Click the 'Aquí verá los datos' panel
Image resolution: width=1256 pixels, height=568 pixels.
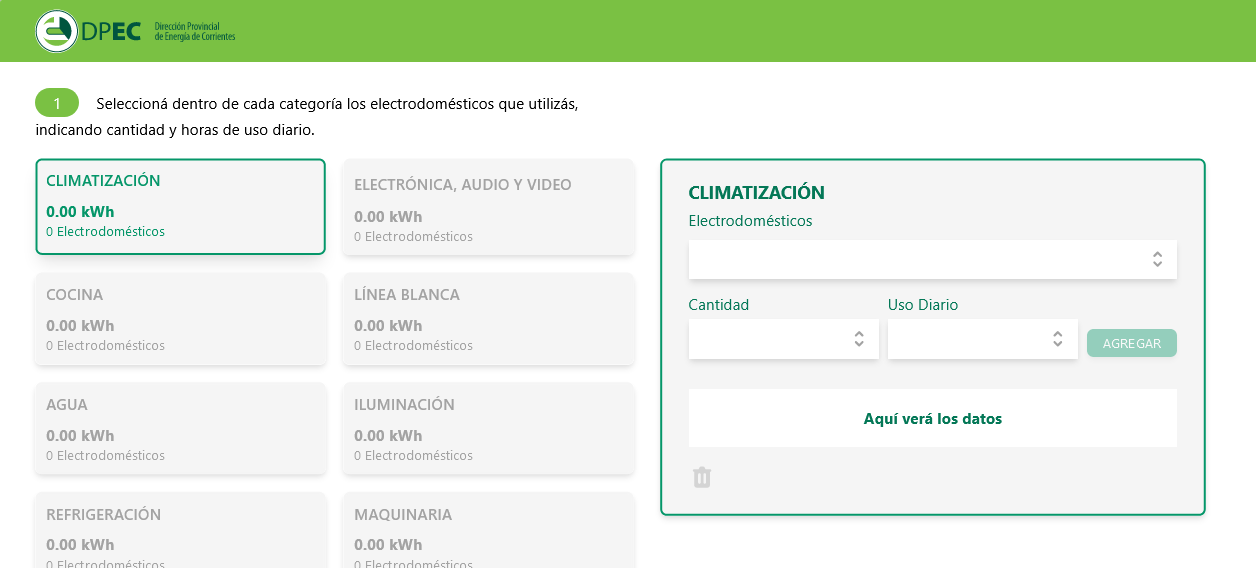(932, 418)
